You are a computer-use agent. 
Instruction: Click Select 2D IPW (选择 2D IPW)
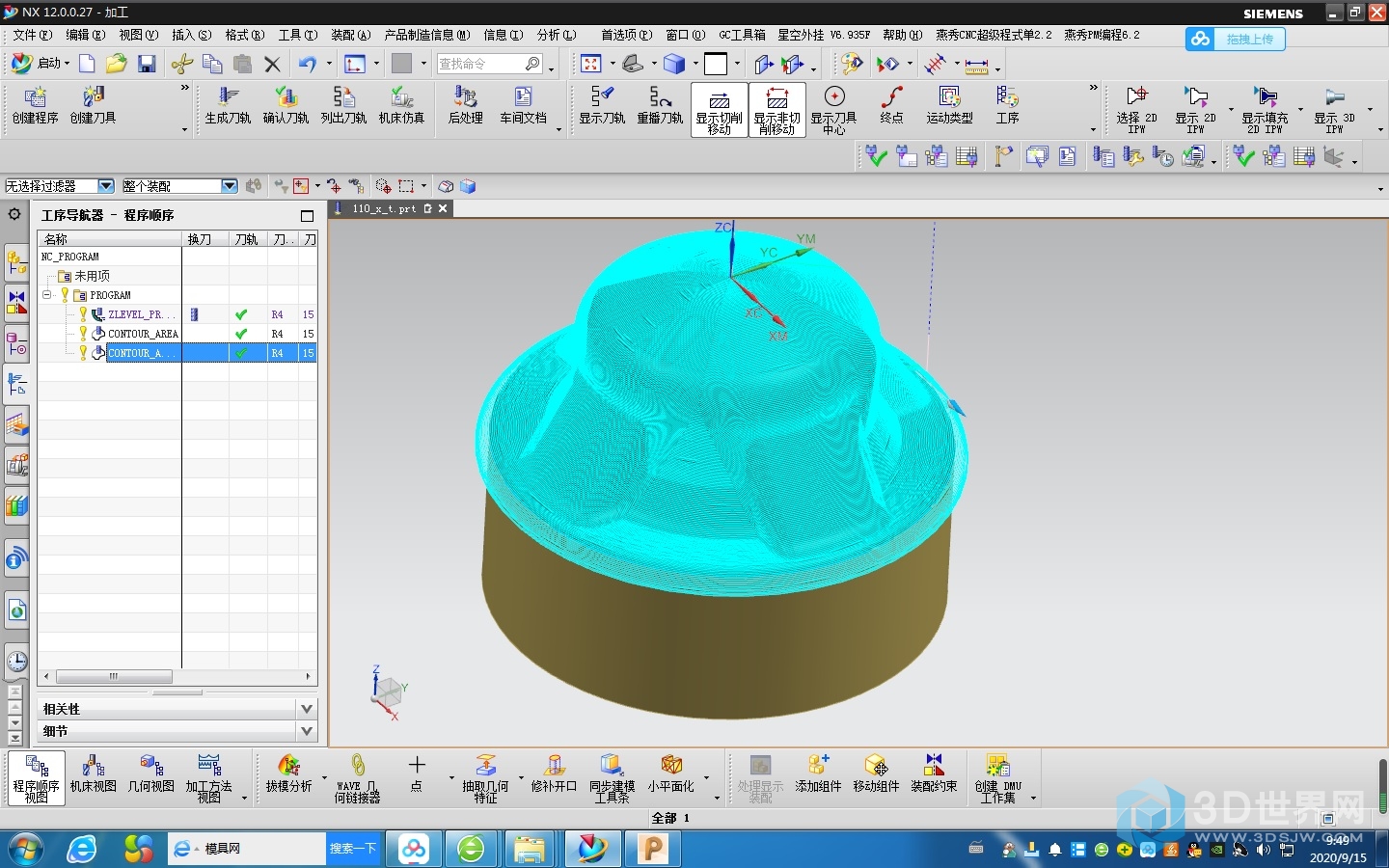pos(1137,109)
